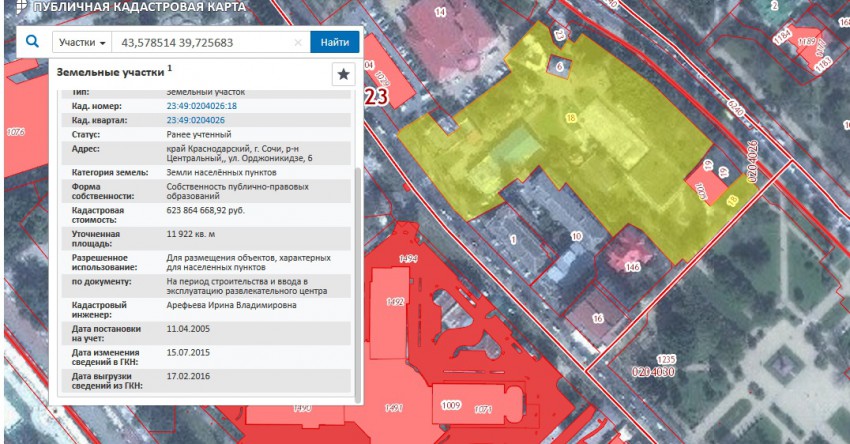
Task: Open the Участки search type dropdown
Action: click(82, 43)
